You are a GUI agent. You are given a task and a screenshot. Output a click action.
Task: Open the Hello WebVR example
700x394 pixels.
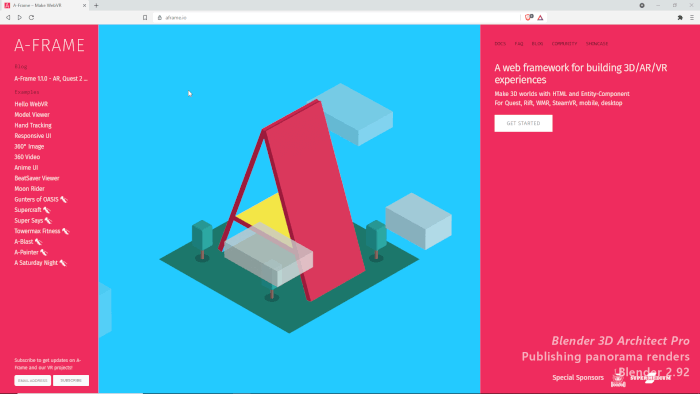pos(31,104)
